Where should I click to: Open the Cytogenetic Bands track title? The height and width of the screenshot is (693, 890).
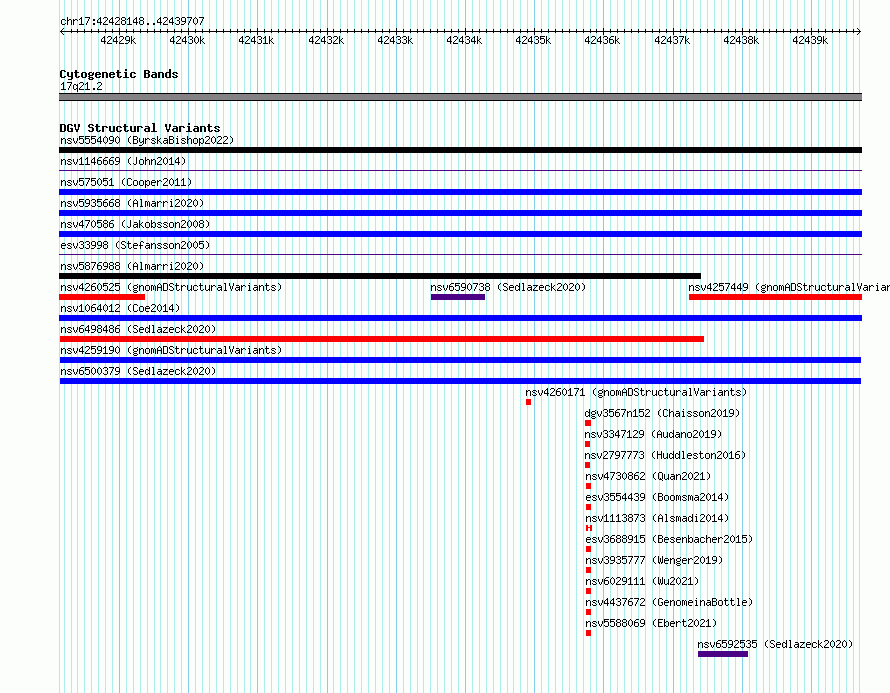(119, 74)
